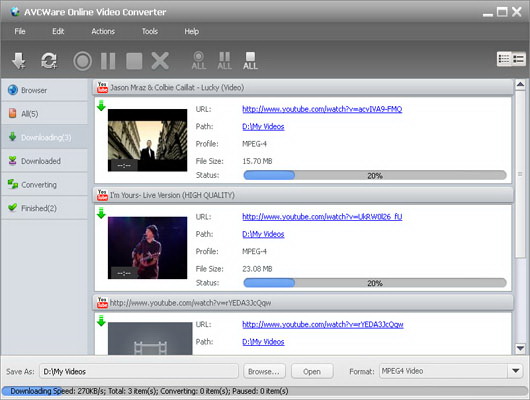Image resolution: width=530 pixels, height=400 pixels.
Task: Click the Pause toolbar button
Action: 108,61
